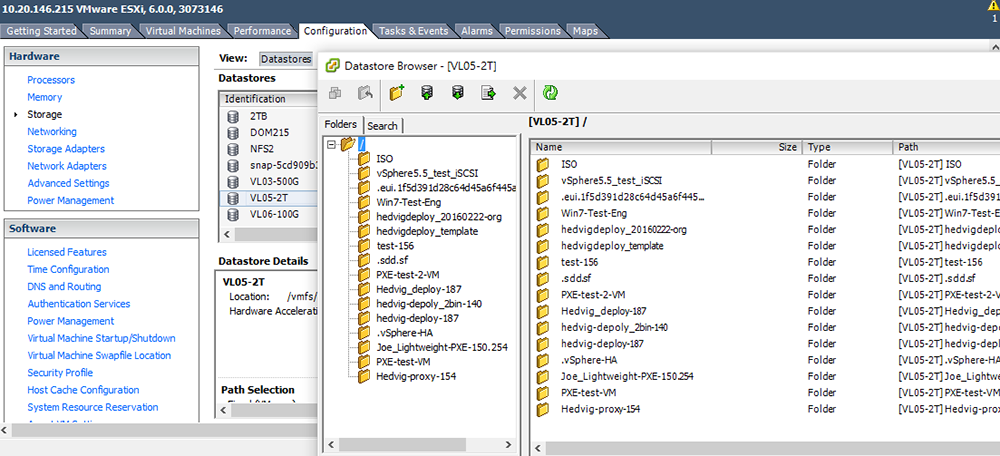The image size is (1000, 456).
Task: Open the Licensed Features link
Action: coord(67,252)
